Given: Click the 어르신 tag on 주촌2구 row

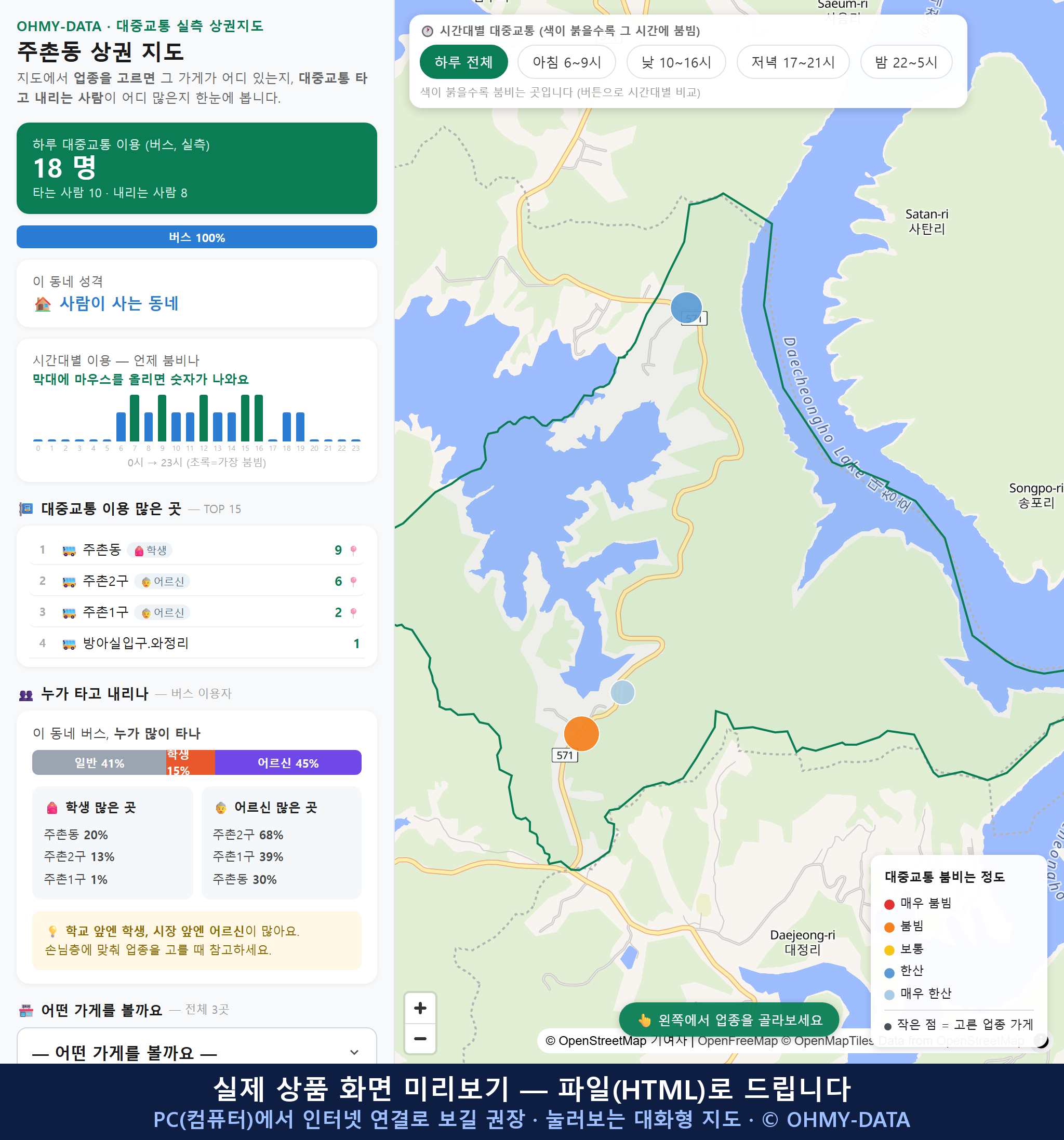Looking at the screenshot, I should pos(162,581).
